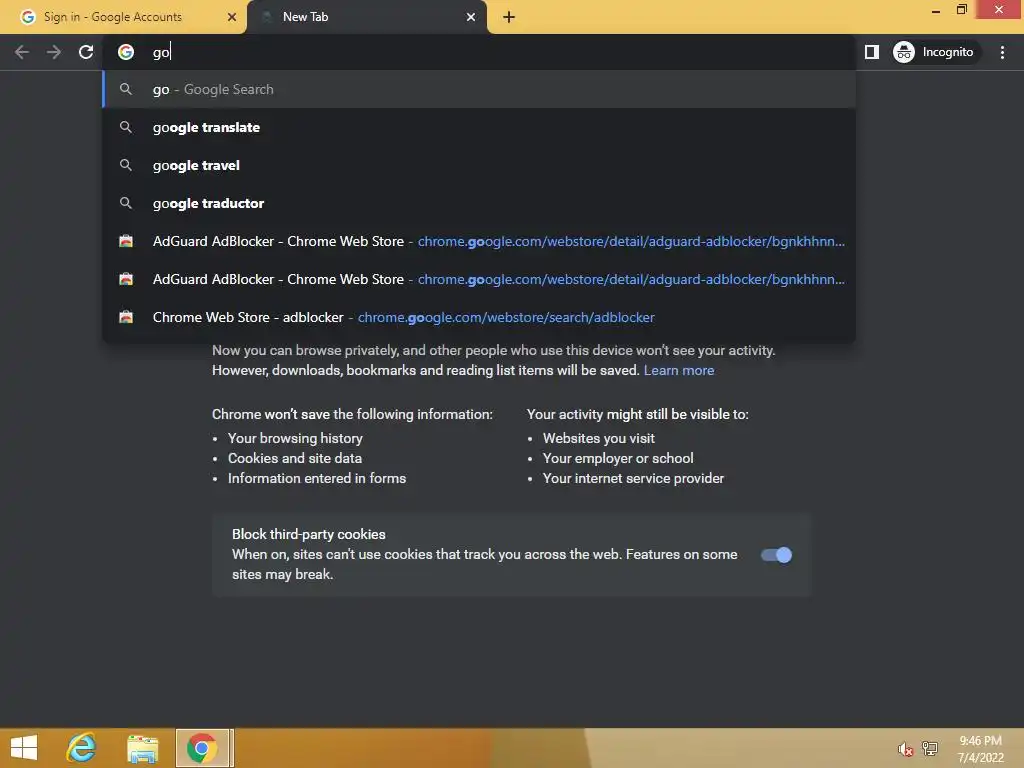Image resolution: width=1024 pixels, height=768 pixels.
Task: Click 'Websites you visit' text
Action: tap(598, 438)
